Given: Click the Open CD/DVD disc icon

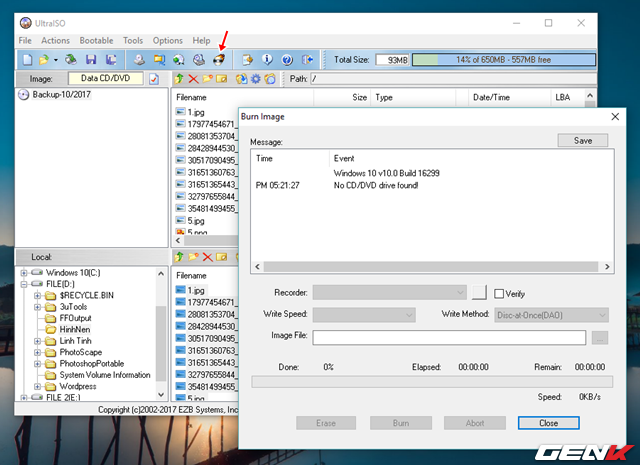Looking at the screenshot, I should click(x=71, y=60).
